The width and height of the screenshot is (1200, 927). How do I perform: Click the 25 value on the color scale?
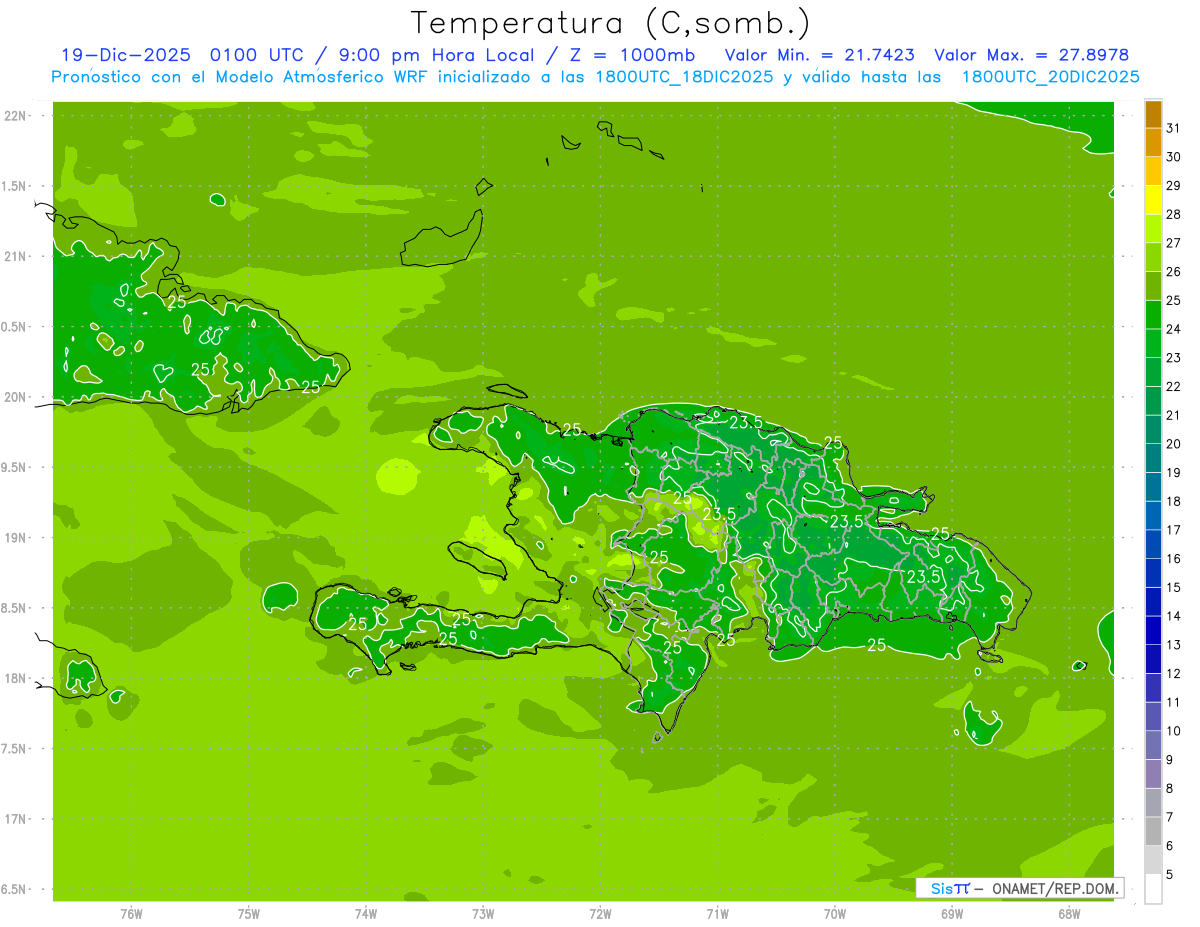pyautogui.click(x=1173, y=300)
